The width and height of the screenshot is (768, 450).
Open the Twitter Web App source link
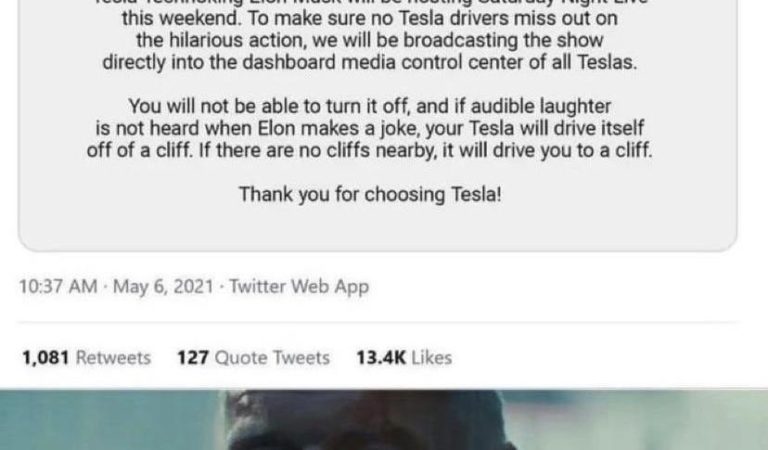pos(299,286)
